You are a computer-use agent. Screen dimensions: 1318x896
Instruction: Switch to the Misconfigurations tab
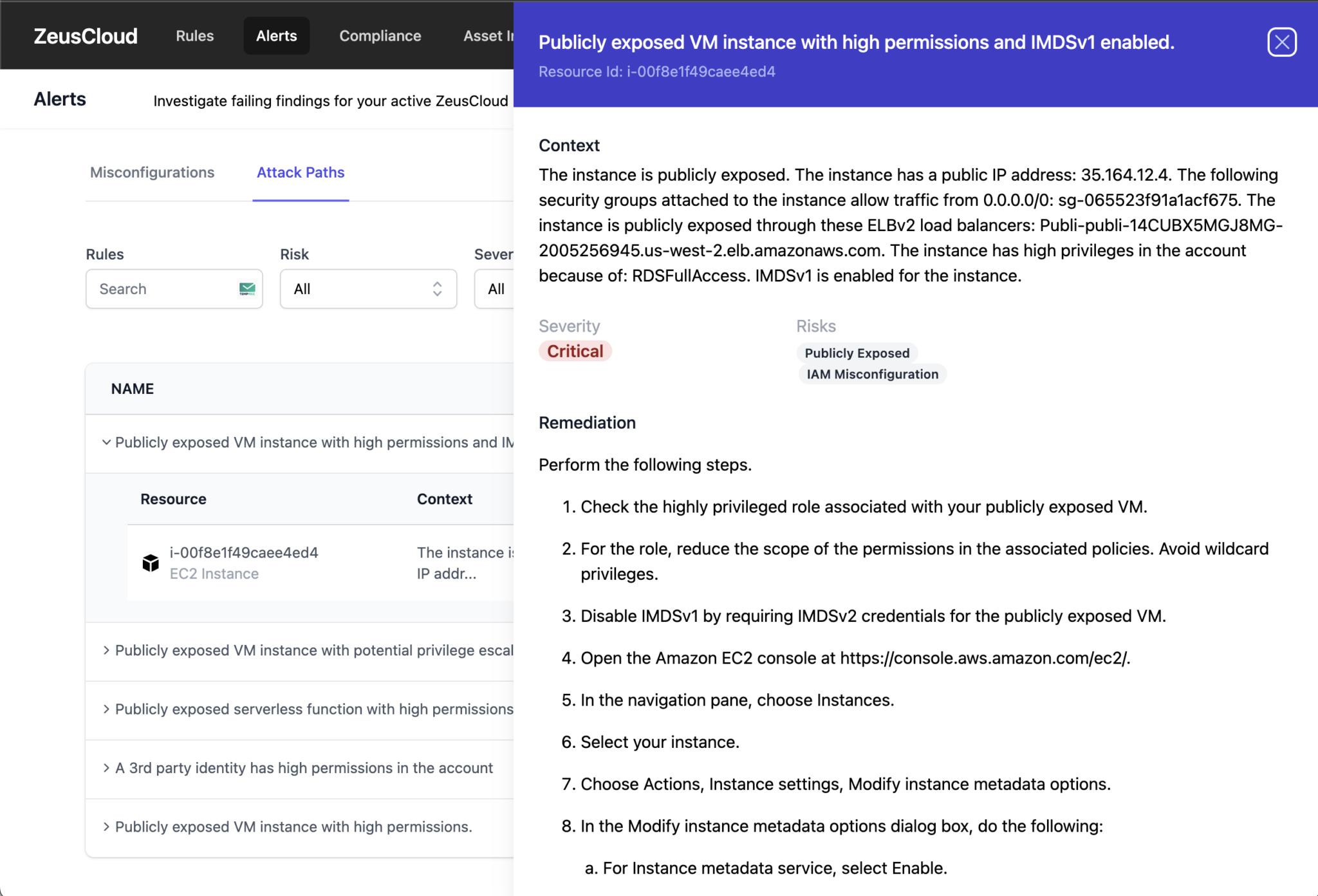[152, 172]
